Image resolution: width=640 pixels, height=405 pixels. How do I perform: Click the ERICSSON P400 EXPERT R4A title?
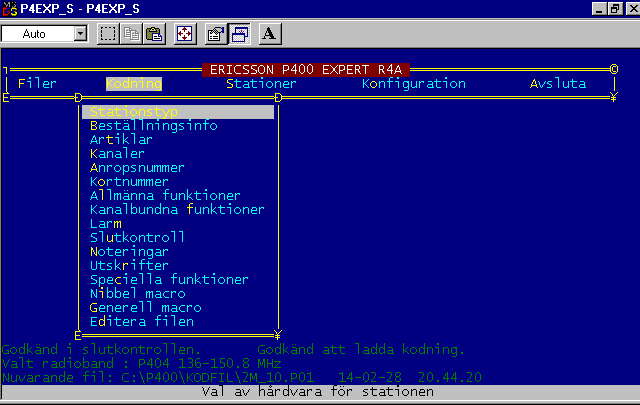306,70
